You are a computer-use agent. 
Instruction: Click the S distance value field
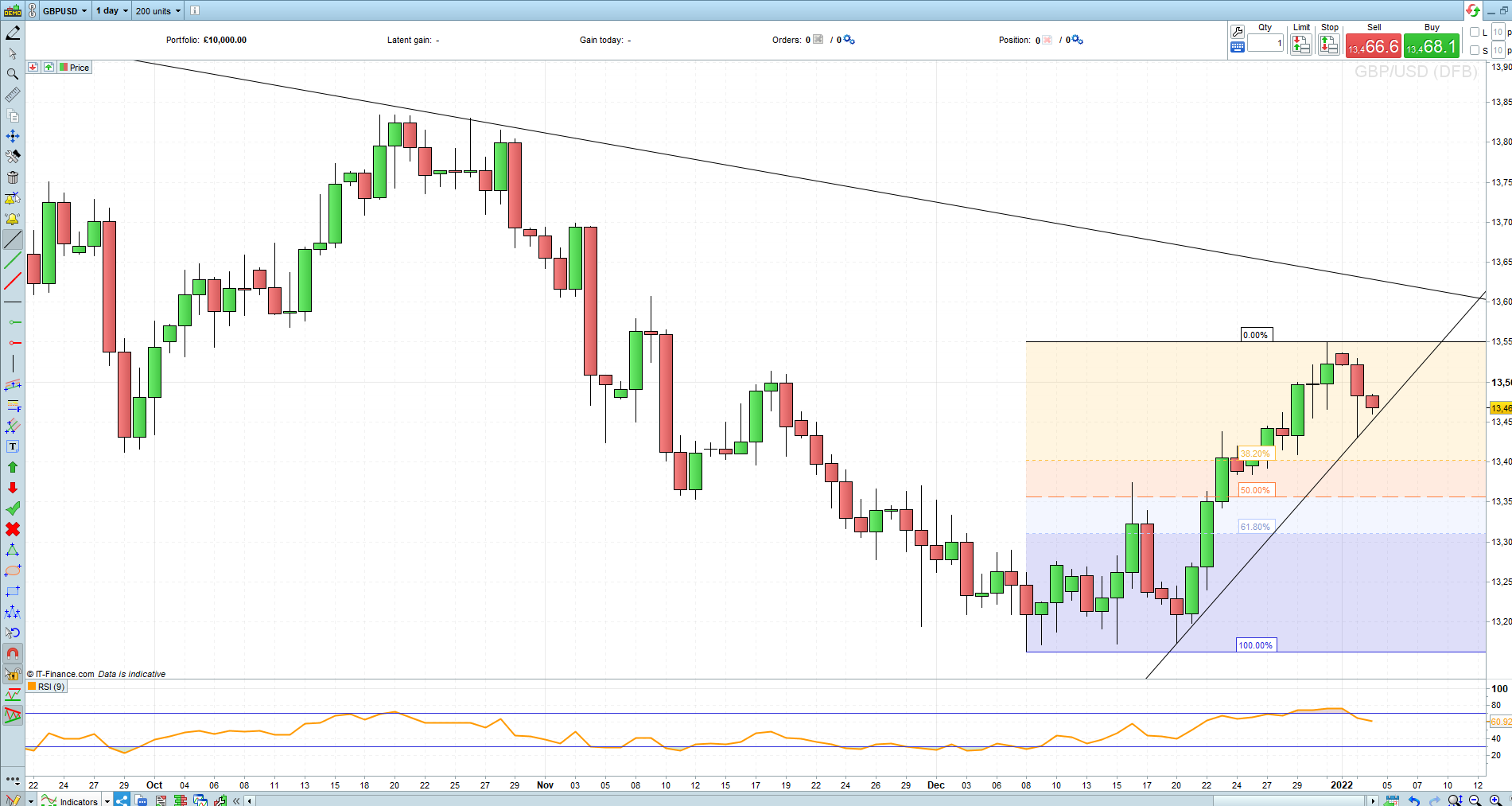pyautogui.click(x=1498, y=50)
